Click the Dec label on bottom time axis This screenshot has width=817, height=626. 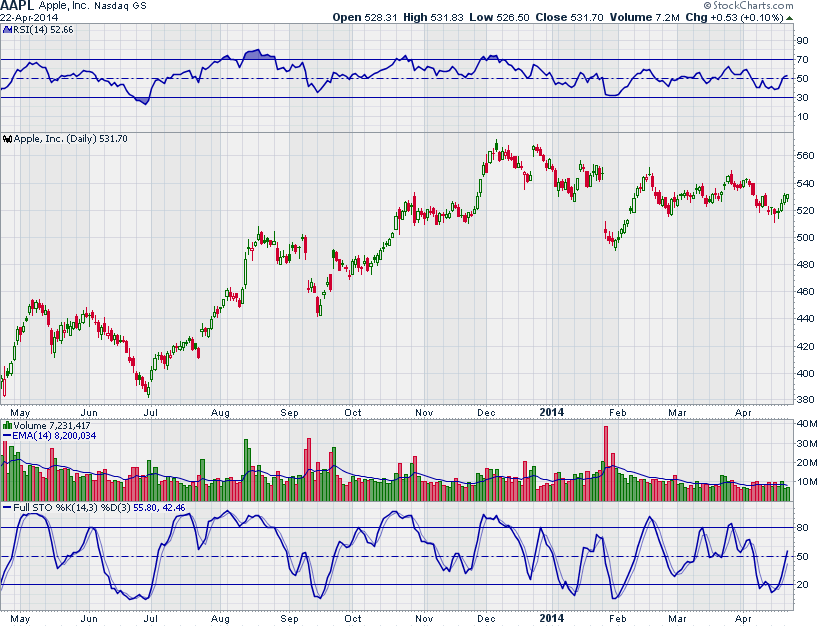pyautogui.click(x=486, y=619)
